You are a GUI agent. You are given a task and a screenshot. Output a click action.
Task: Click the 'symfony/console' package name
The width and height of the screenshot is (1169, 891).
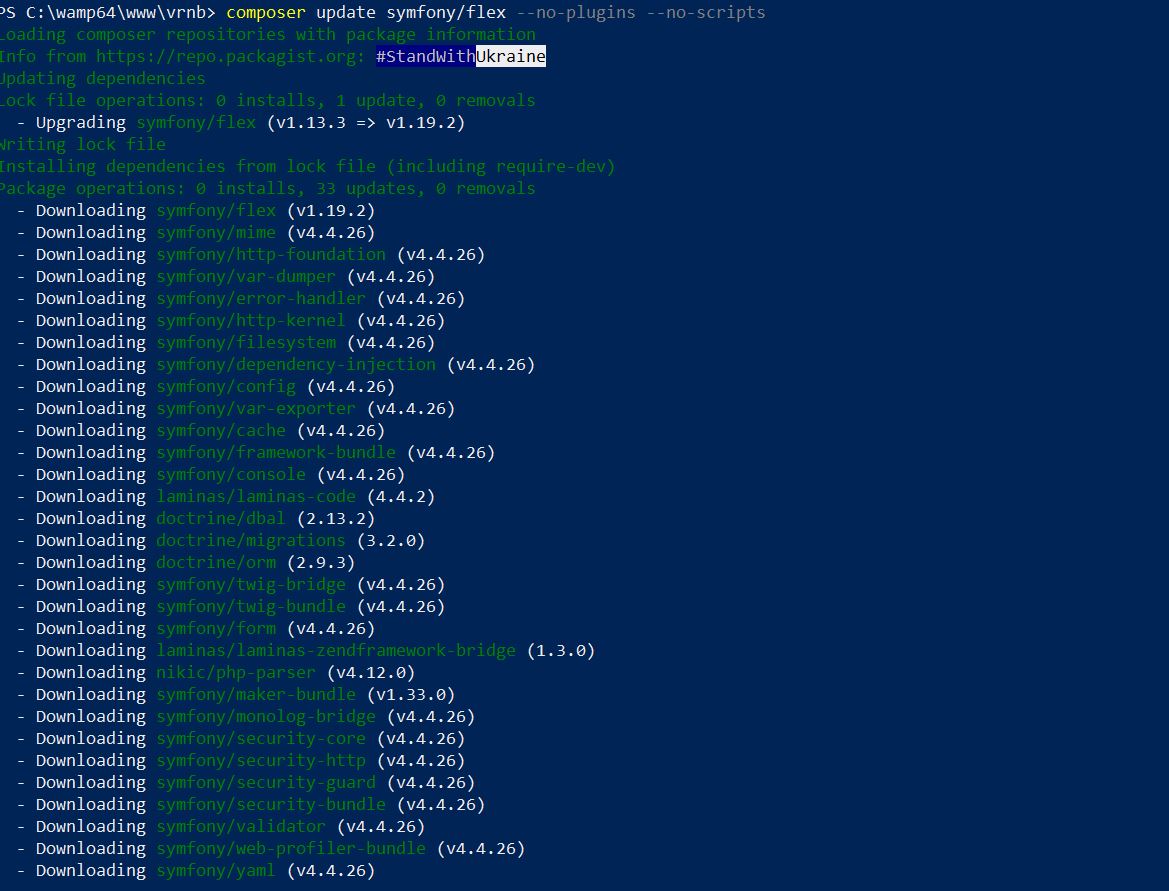pyautogui.click(x=231, y=474)
